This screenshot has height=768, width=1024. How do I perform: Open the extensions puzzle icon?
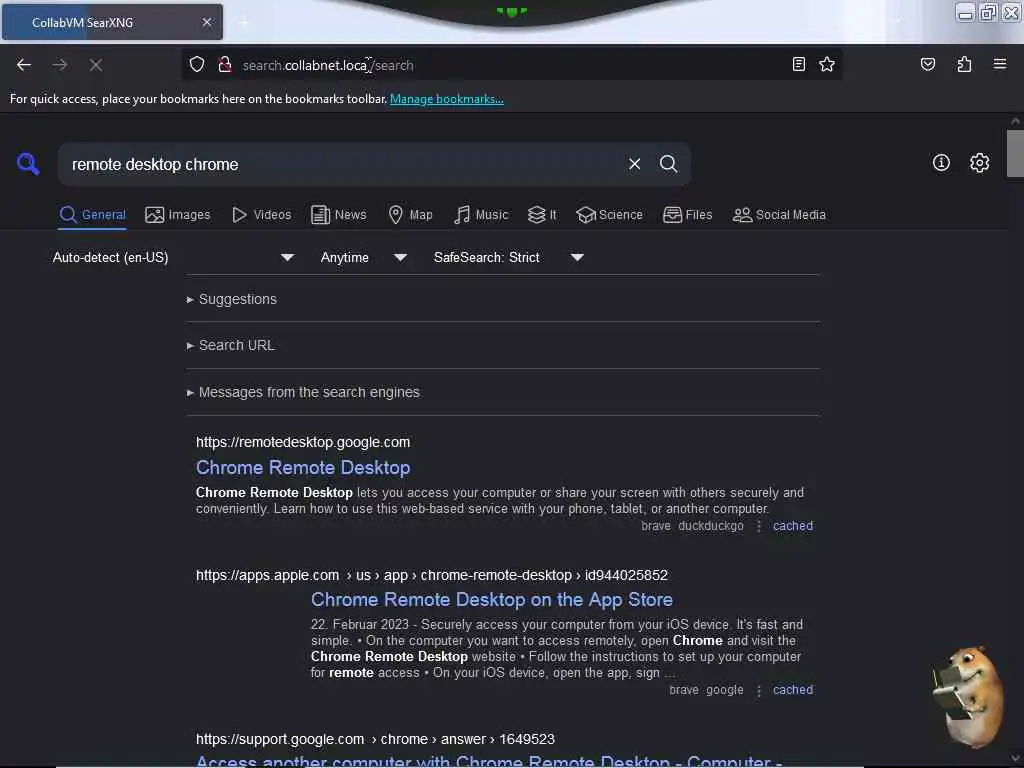coord(964,64)
